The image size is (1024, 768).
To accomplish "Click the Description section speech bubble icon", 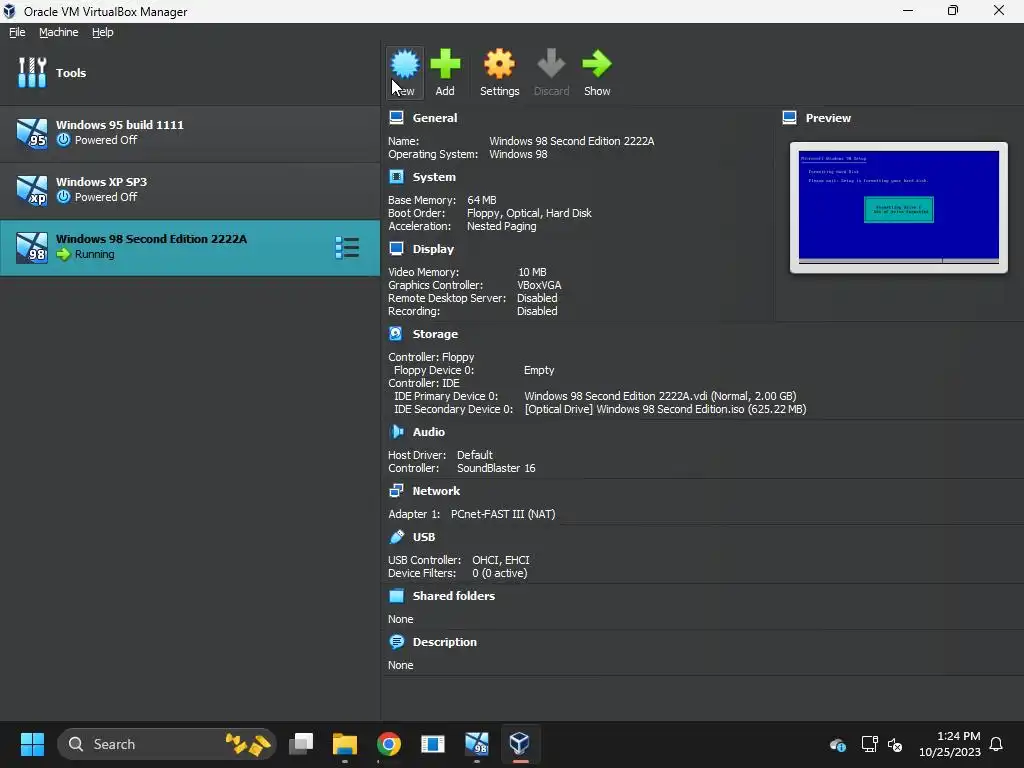I will (x=396, y=641).
